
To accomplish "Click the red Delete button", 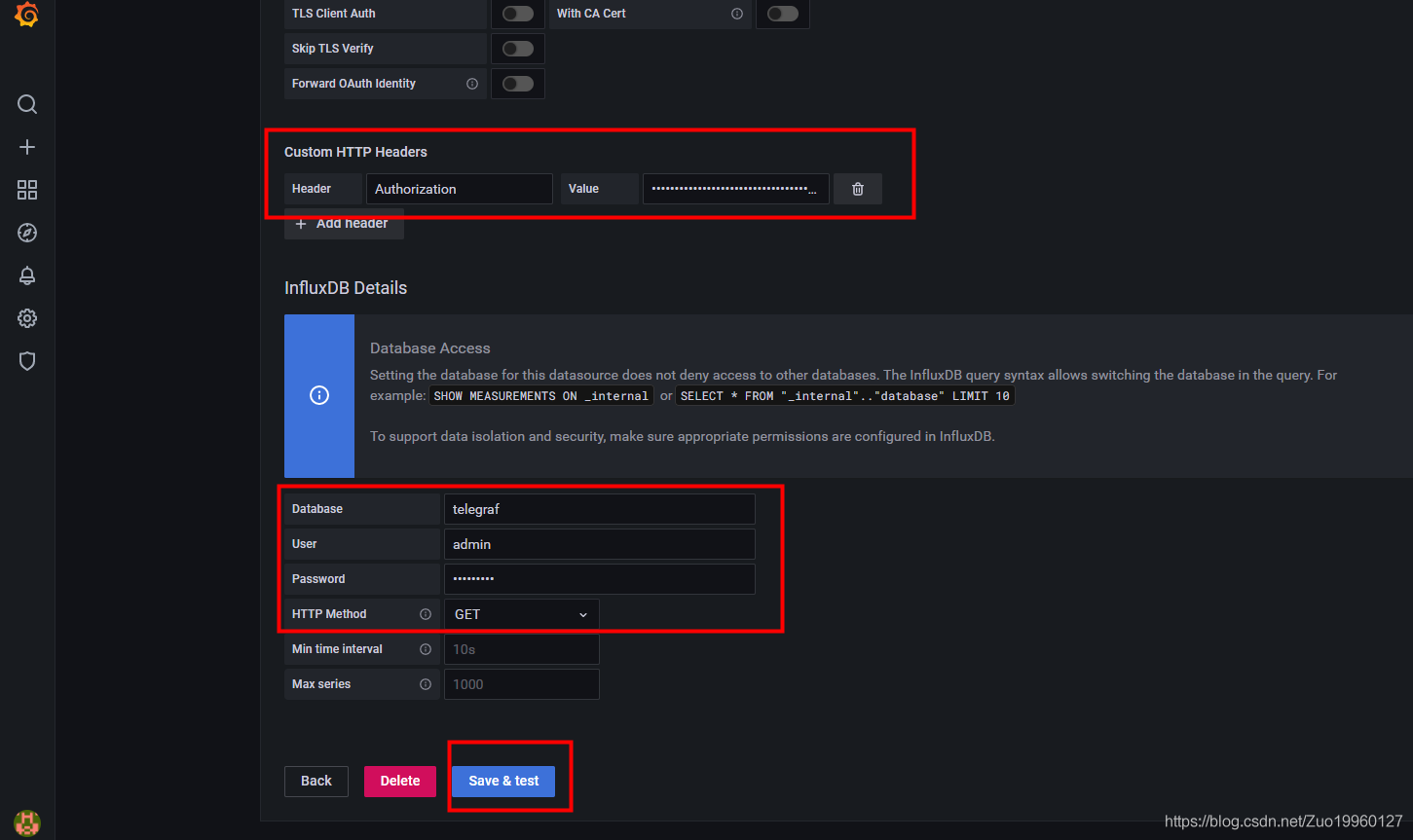I will pyautogui.click(x=400, y=781).
